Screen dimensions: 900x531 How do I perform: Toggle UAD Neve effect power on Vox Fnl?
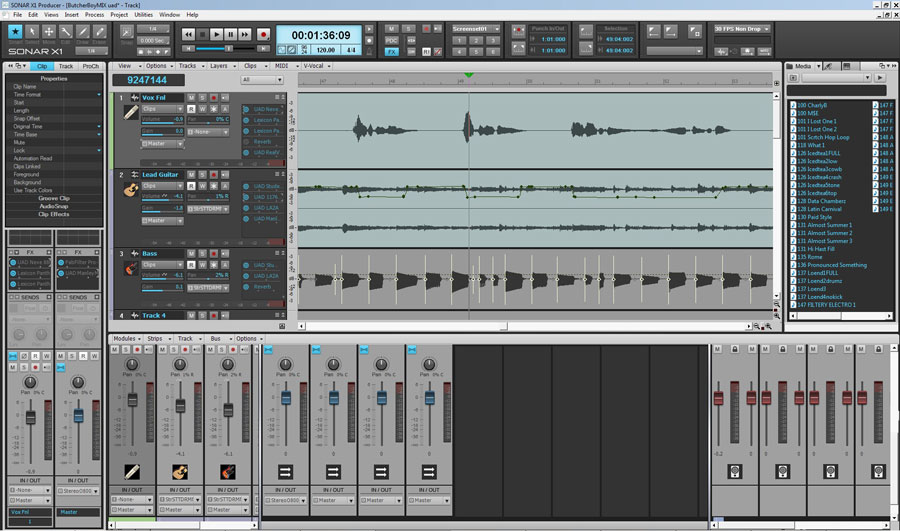[246, 109]
